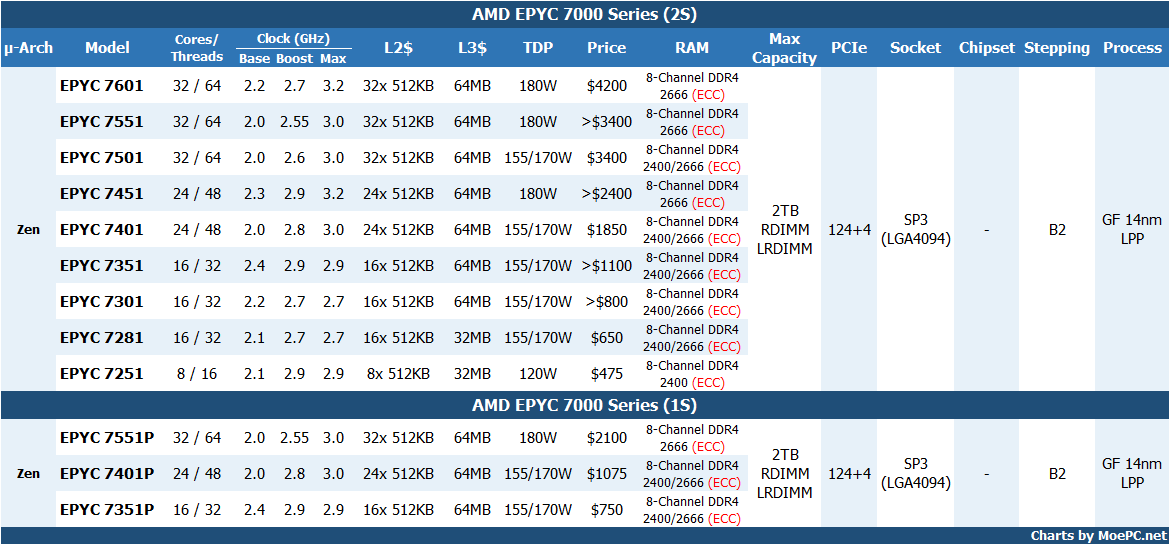Click the Stepping column header

coord(1057,48)
